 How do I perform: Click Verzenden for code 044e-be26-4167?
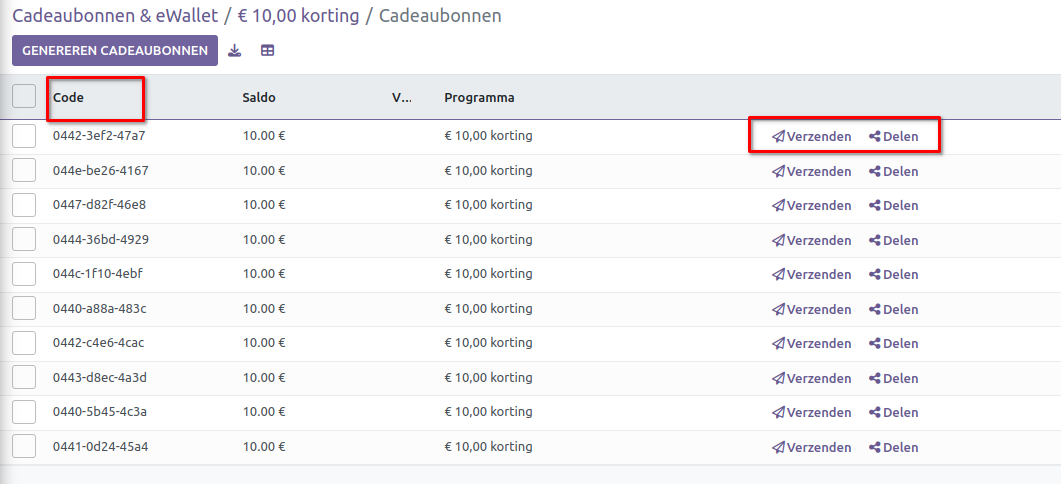[812, 171]
